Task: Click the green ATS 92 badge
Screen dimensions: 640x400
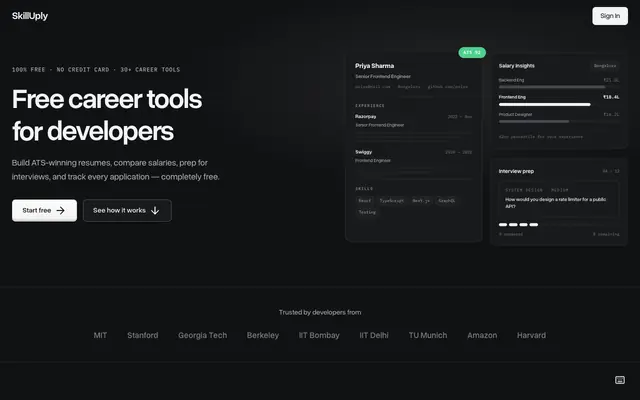Action: click(x=472, y=52)
